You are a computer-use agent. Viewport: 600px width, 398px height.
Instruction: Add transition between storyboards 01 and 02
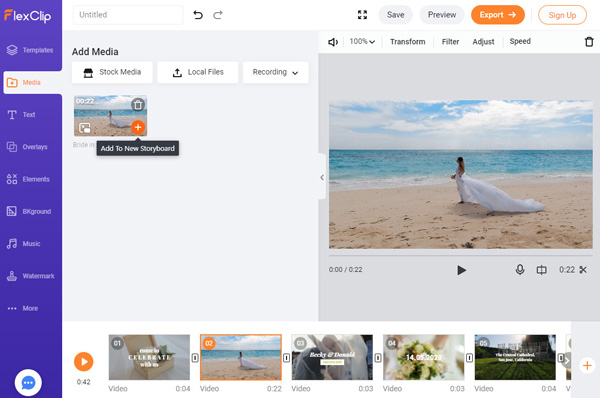coord(195,358)
